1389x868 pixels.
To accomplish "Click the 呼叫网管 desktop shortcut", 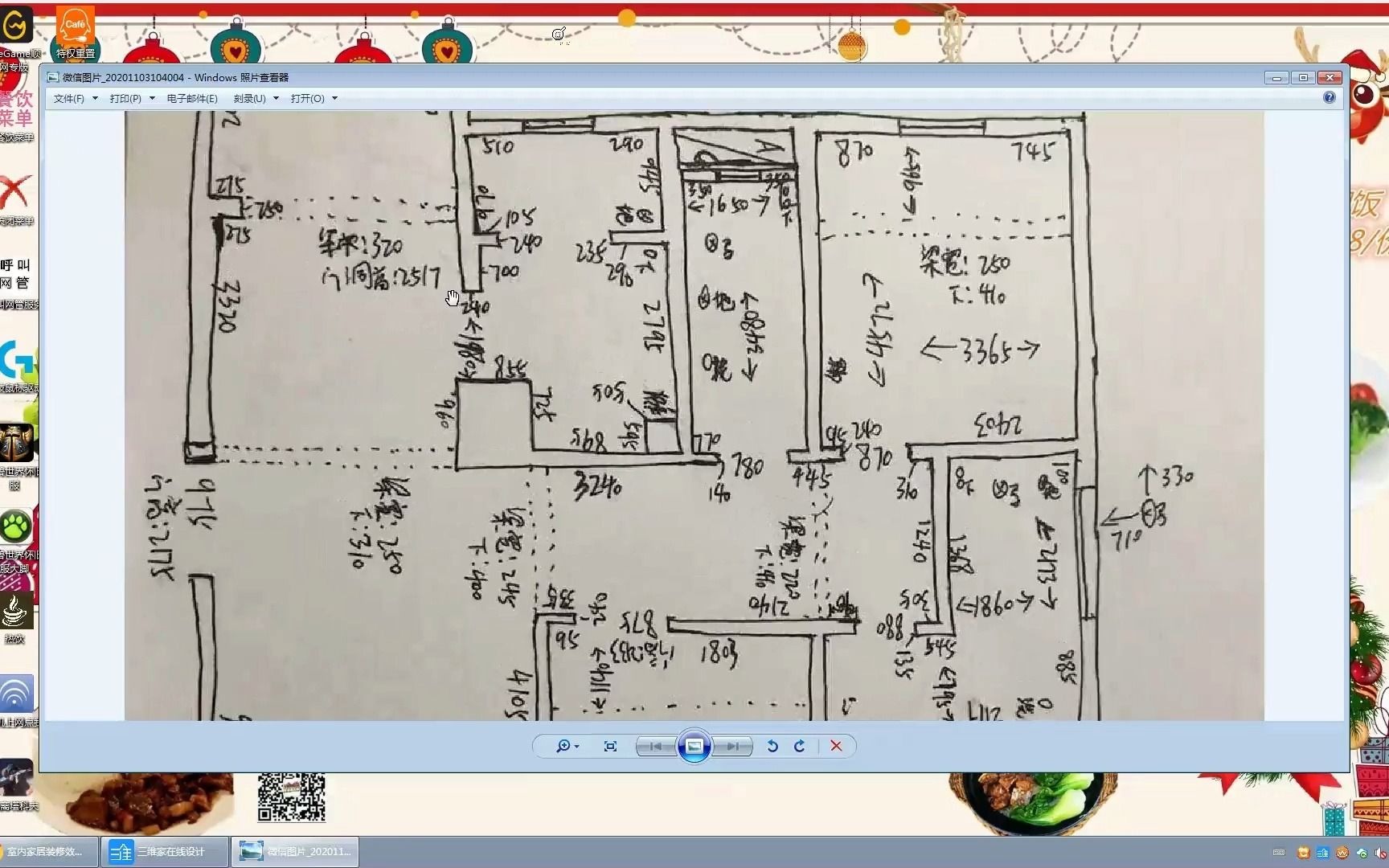I will pyautogui.click(x=16, y=273).
